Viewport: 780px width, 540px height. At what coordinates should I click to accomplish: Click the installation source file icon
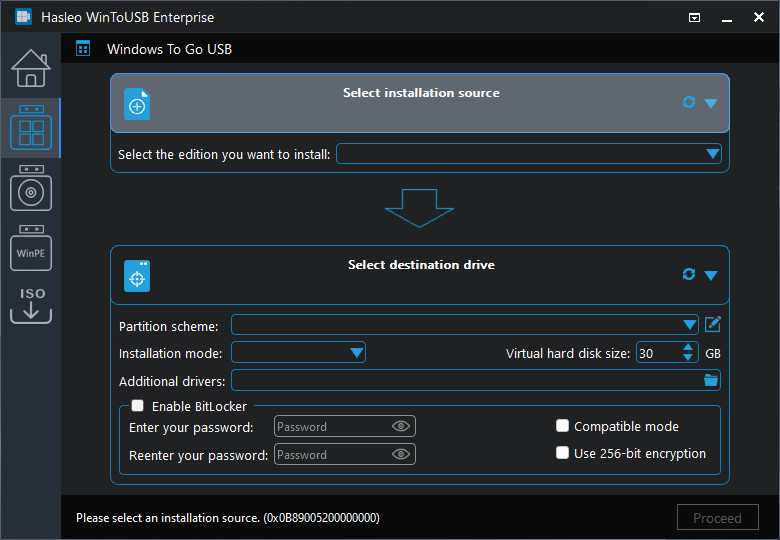pyautogui.click(x=137, y=104)
